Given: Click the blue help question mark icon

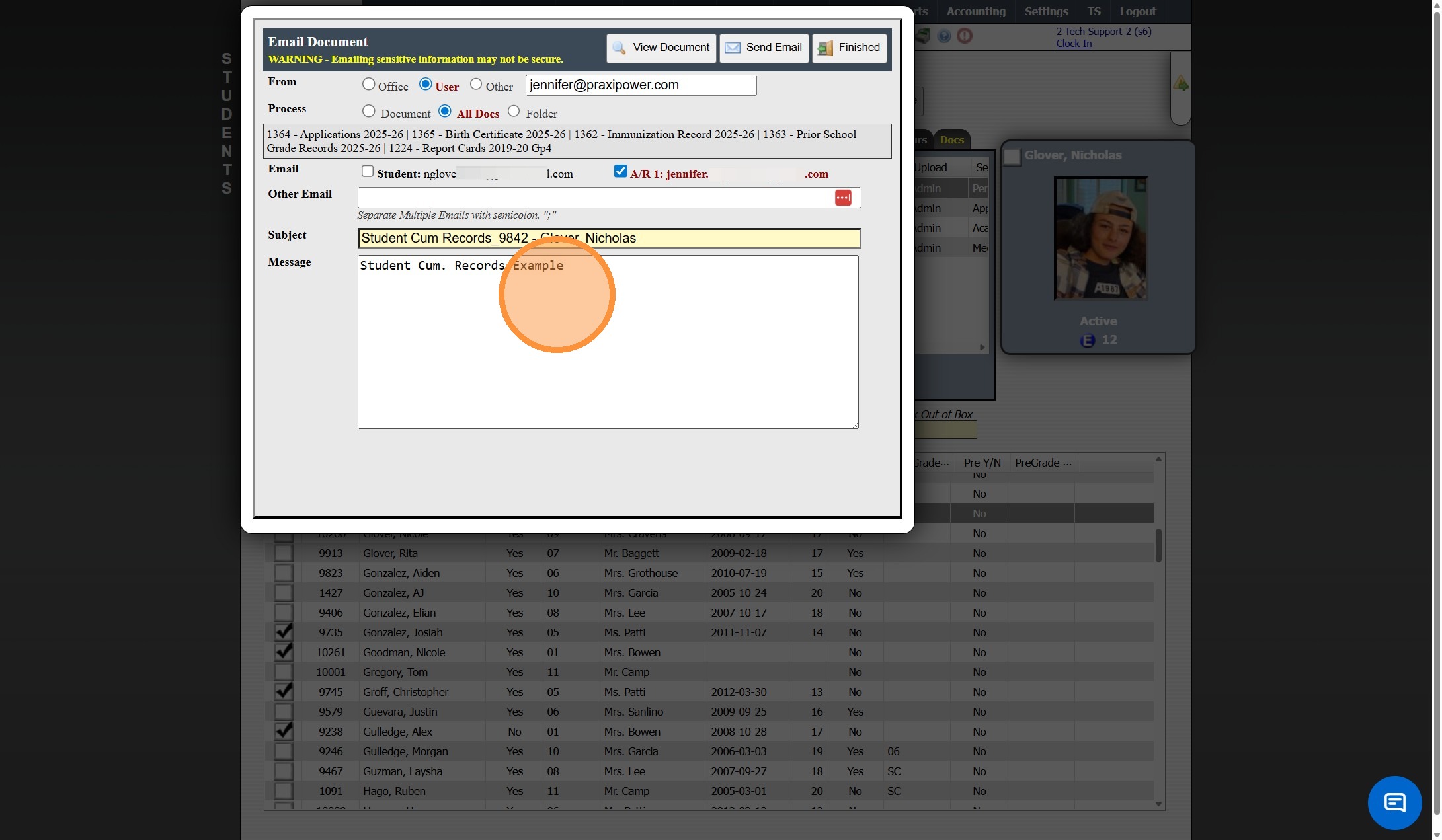Looking at the screenshot, I should click(944, 36).
